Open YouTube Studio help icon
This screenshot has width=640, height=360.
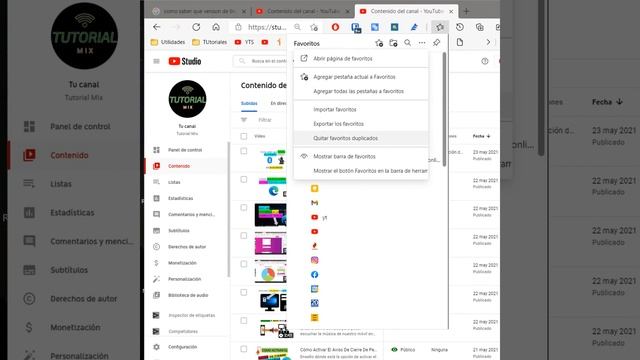[485, 61]
